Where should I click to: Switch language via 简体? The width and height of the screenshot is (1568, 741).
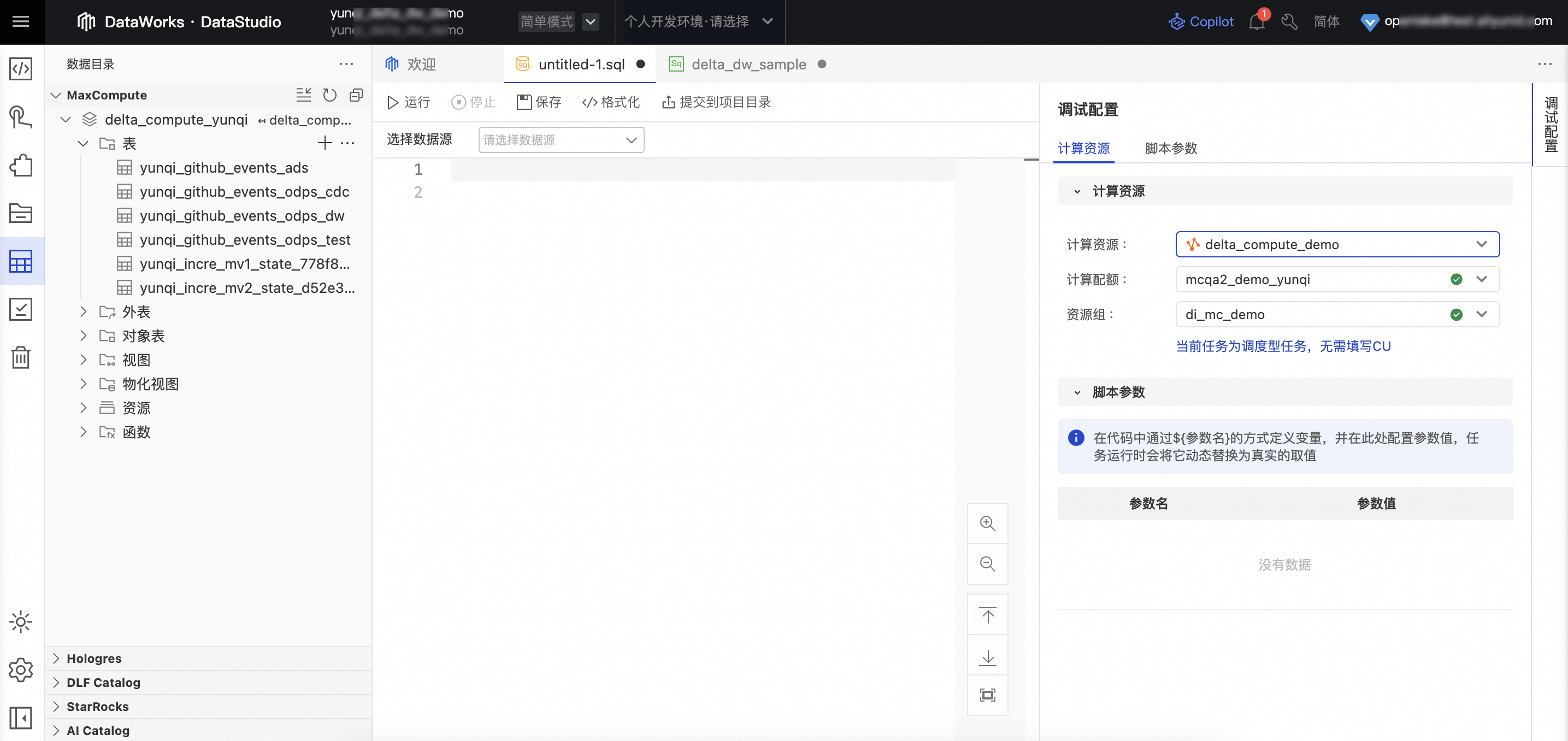pos(1327,22)
